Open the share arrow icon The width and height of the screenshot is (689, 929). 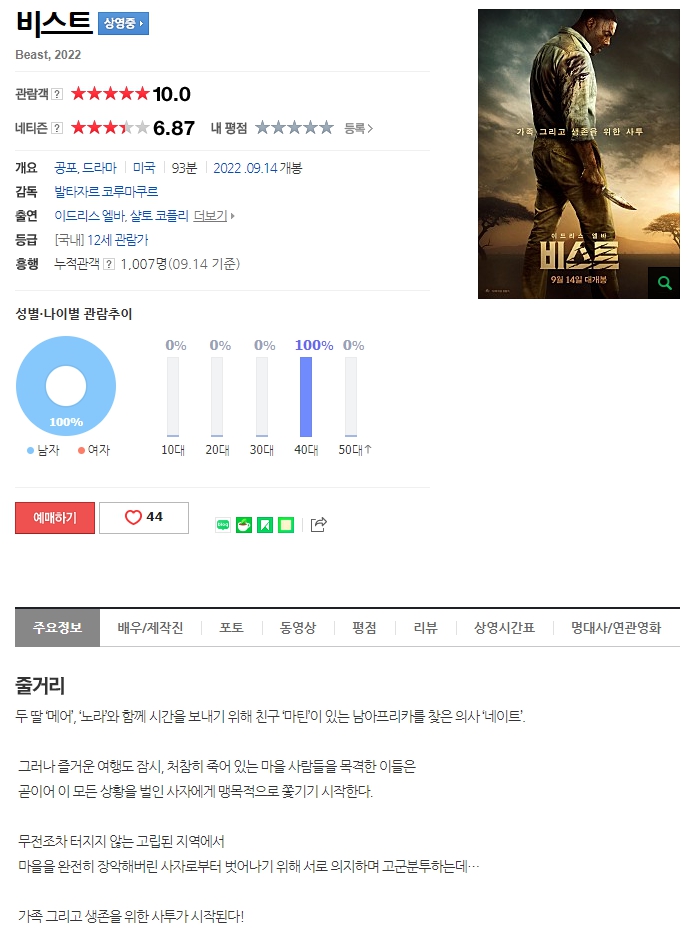pyautogui.click(x=319, y=524)
